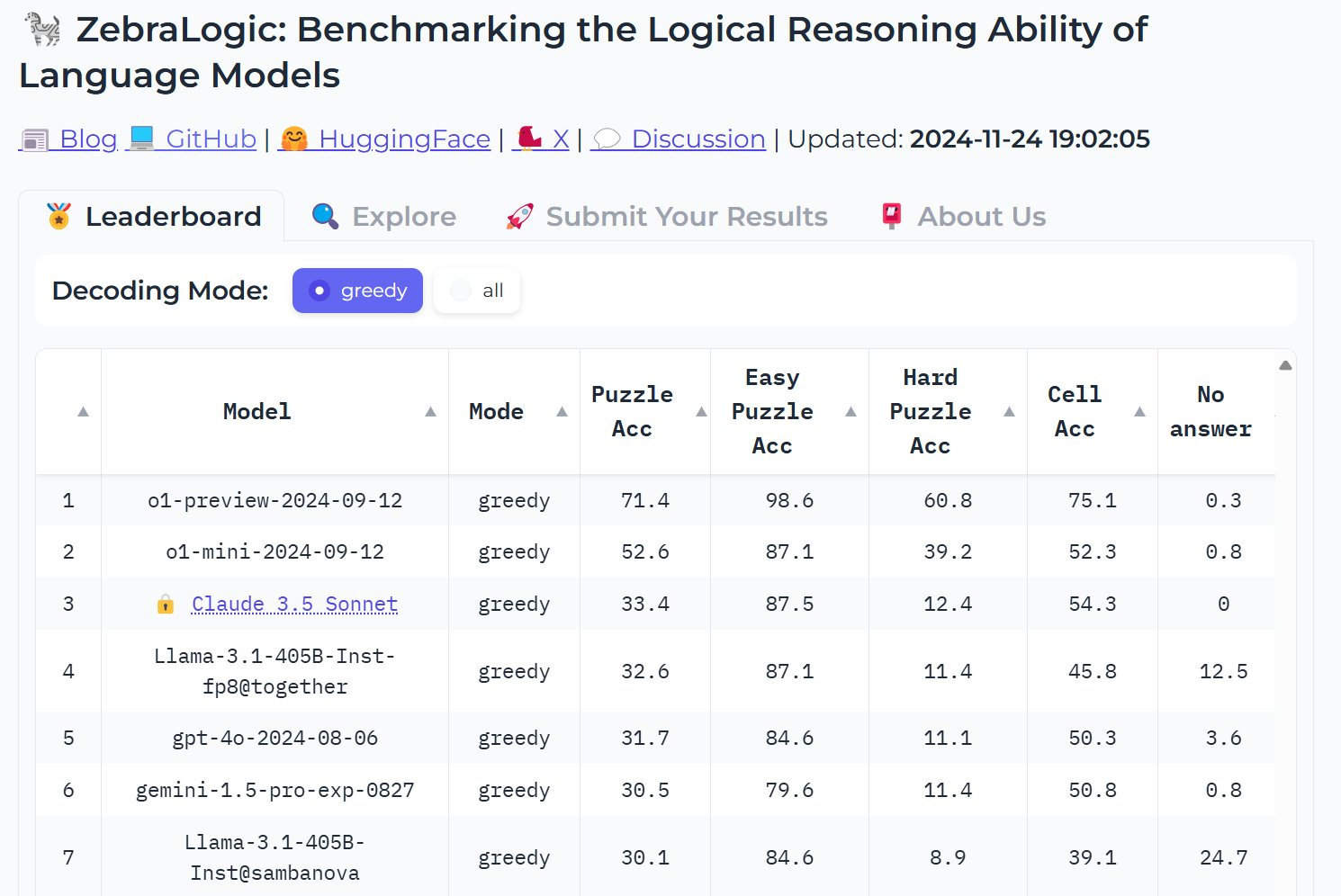Open the GitHub link
The height and width of the screenshot is (896, 1341).
pyautogui.click(x=193, y=139)
